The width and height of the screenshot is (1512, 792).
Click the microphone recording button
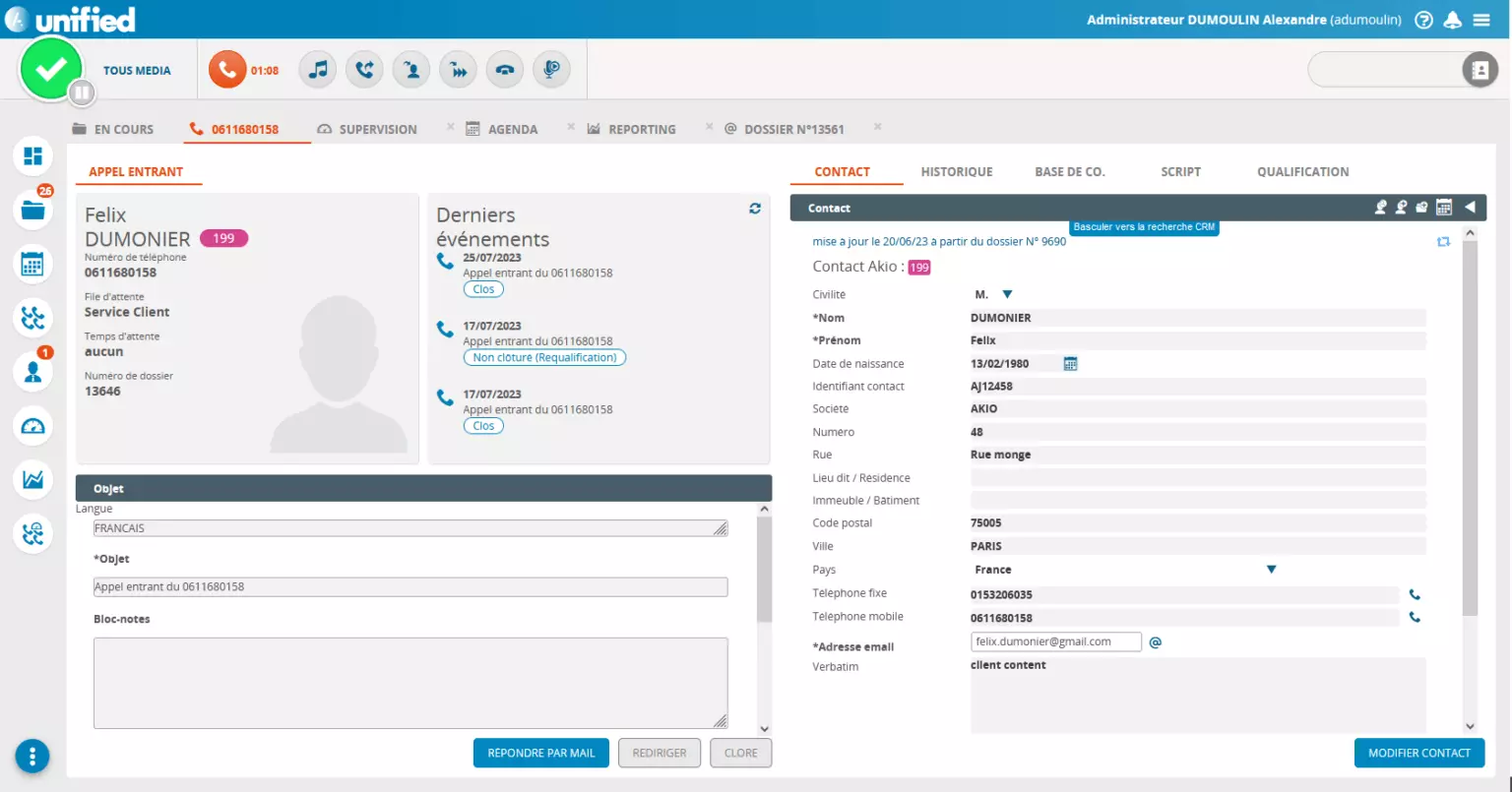pos(552,70)
